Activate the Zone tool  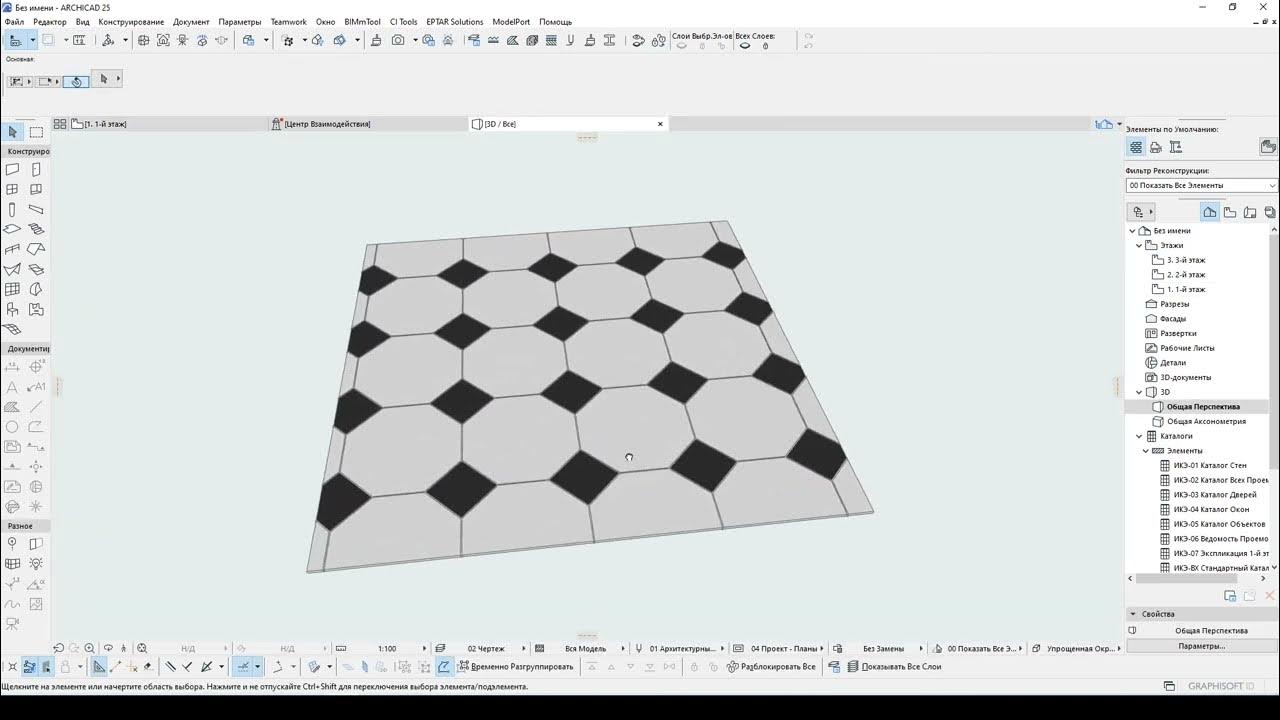coord(36,309)
